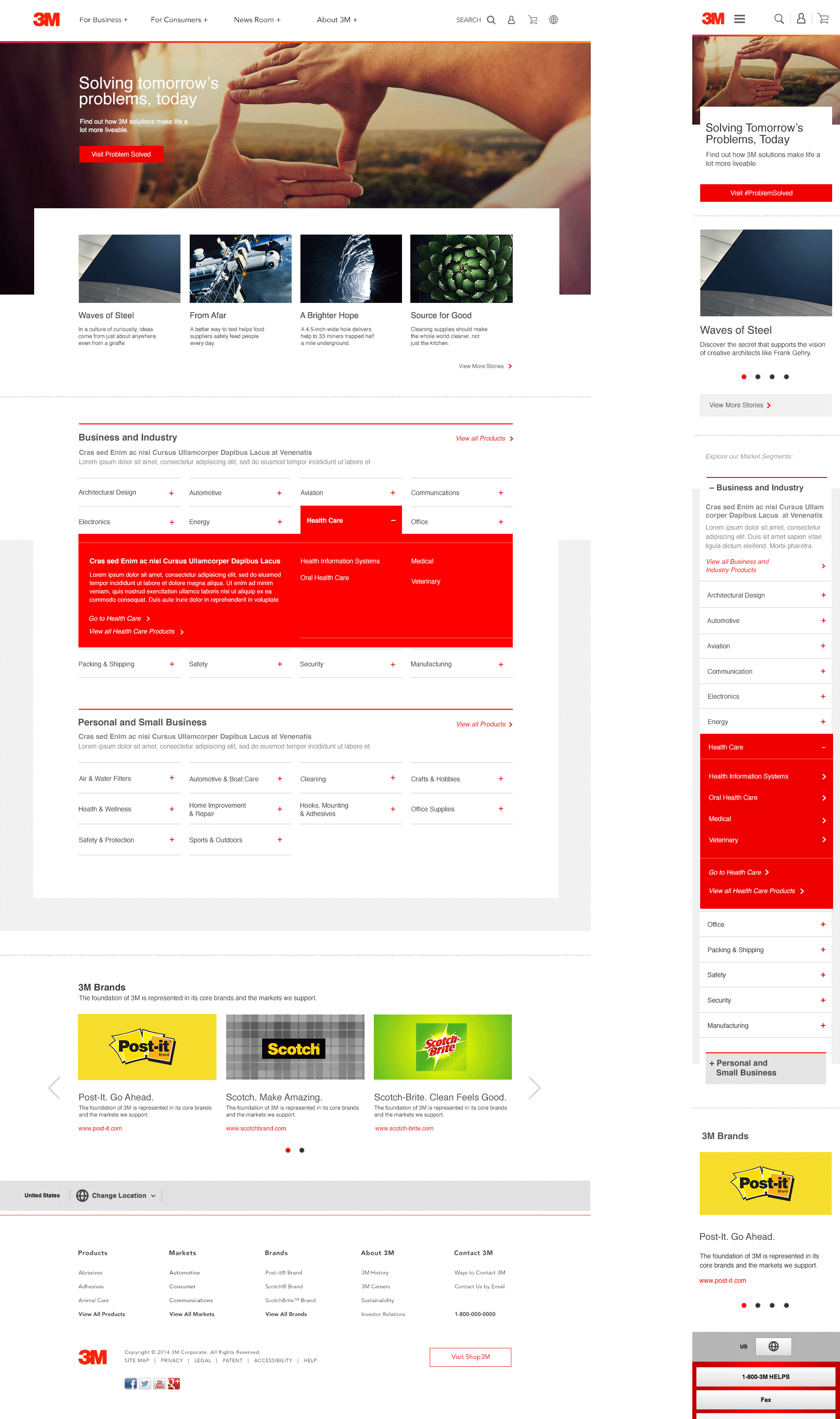Click the 1-800-3M HELPS mobile button
The image size is (840, 1419).
[766, 1377]
